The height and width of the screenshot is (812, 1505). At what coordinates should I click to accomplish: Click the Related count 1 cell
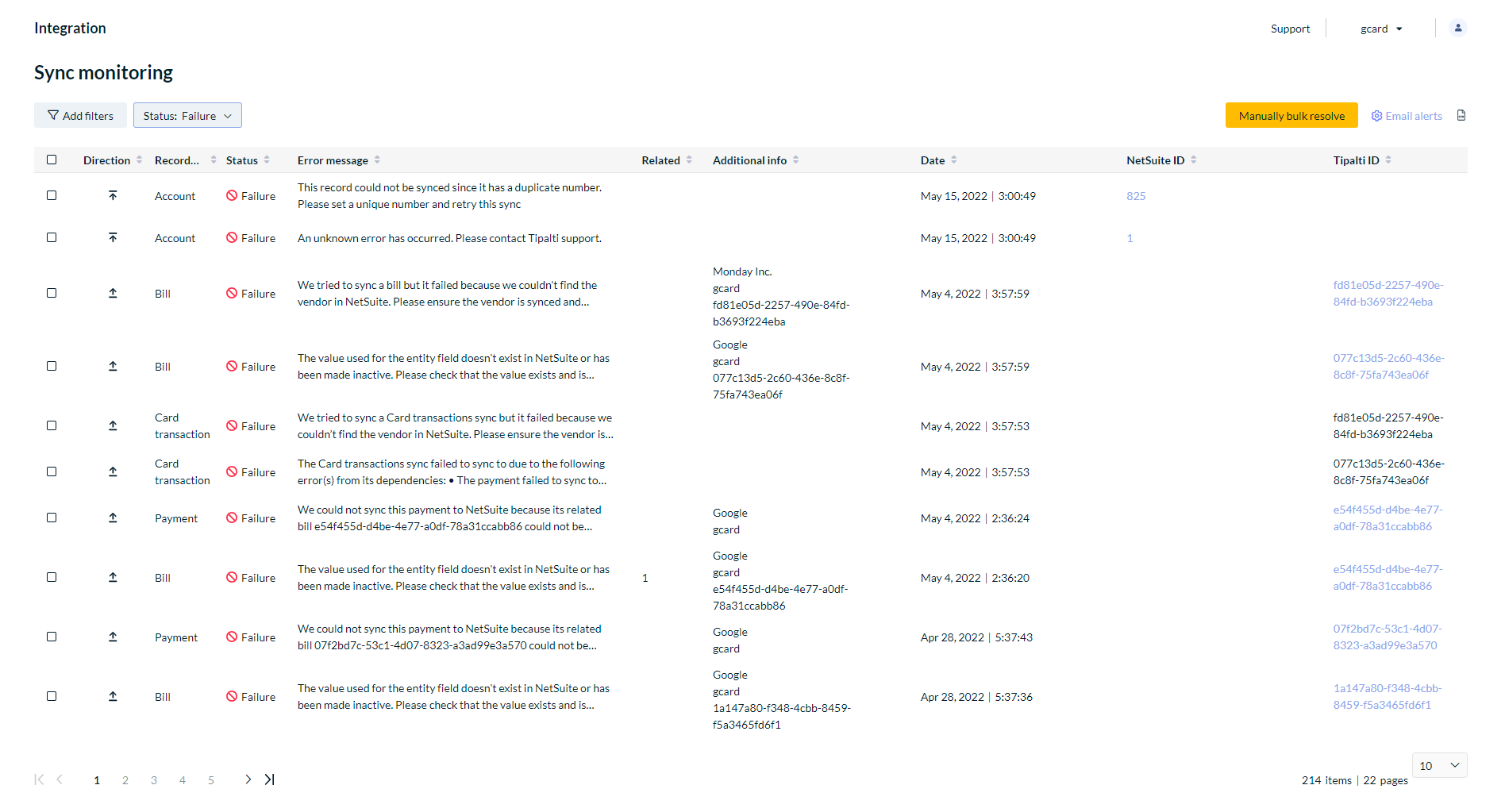point(645,578)
